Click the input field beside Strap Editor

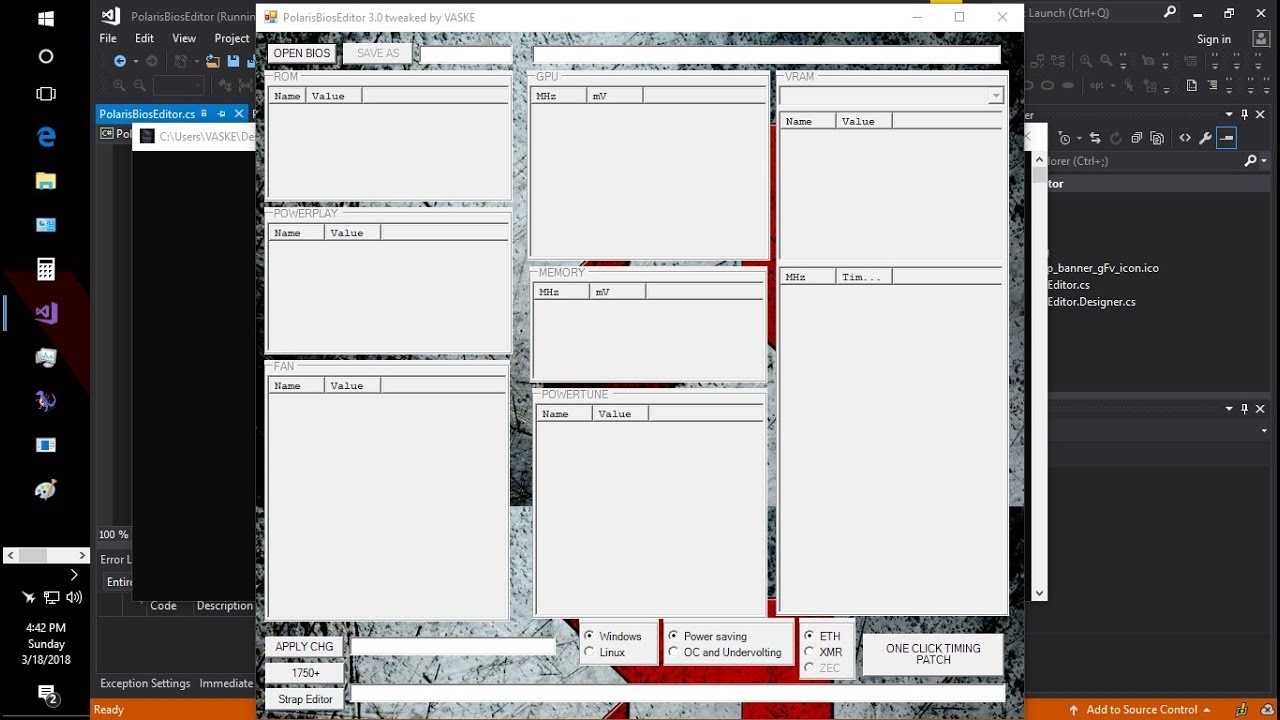point(677,692)
